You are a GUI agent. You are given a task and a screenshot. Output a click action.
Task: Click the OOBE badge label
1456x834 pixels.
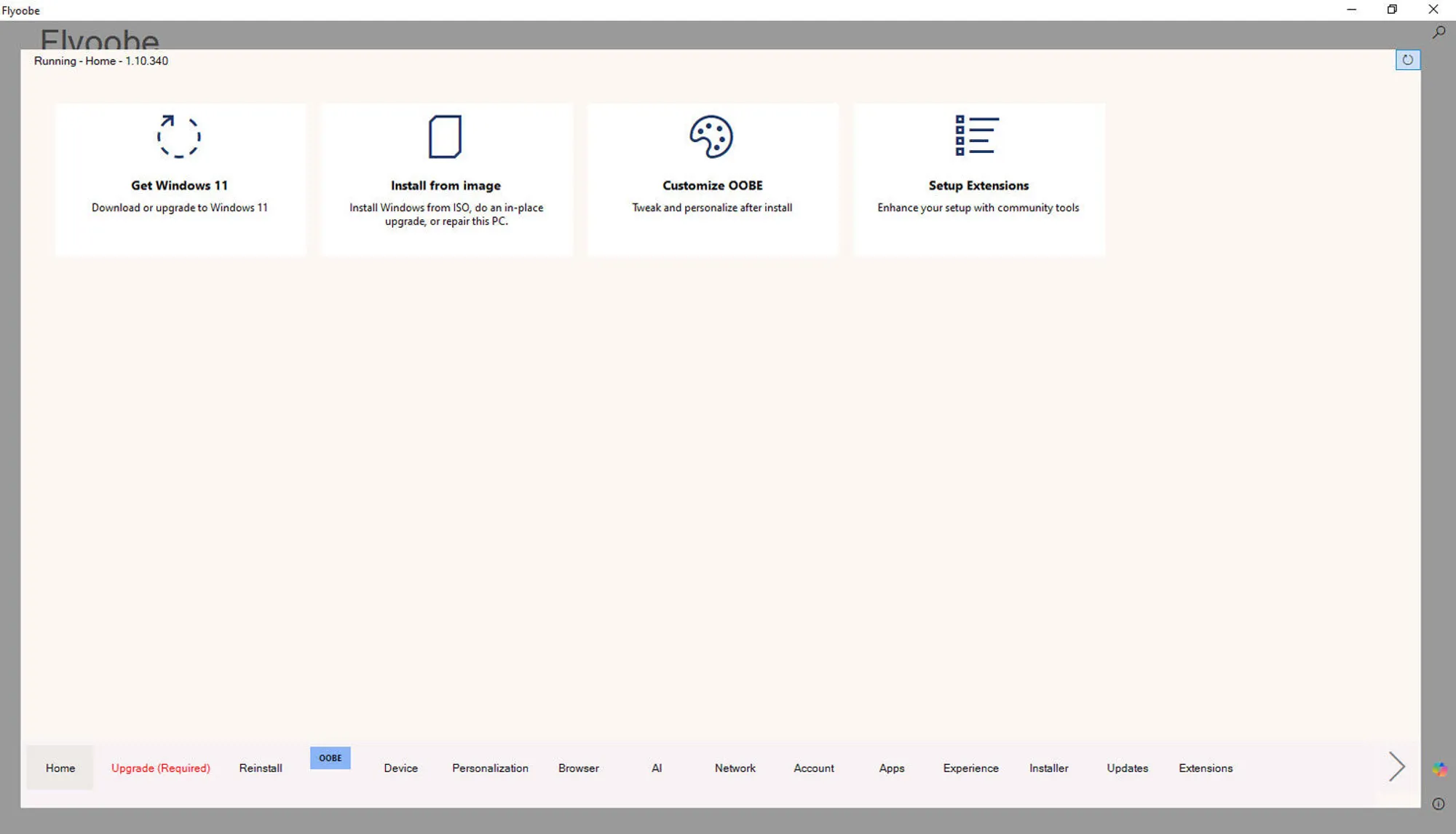[x=331, y=758]
